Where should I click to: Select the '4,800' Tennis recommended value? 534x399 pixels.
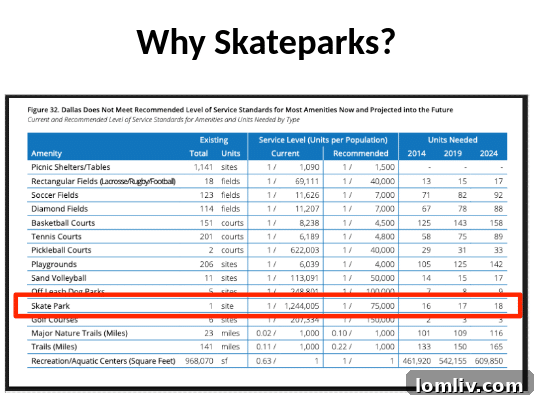click(385, 237)
